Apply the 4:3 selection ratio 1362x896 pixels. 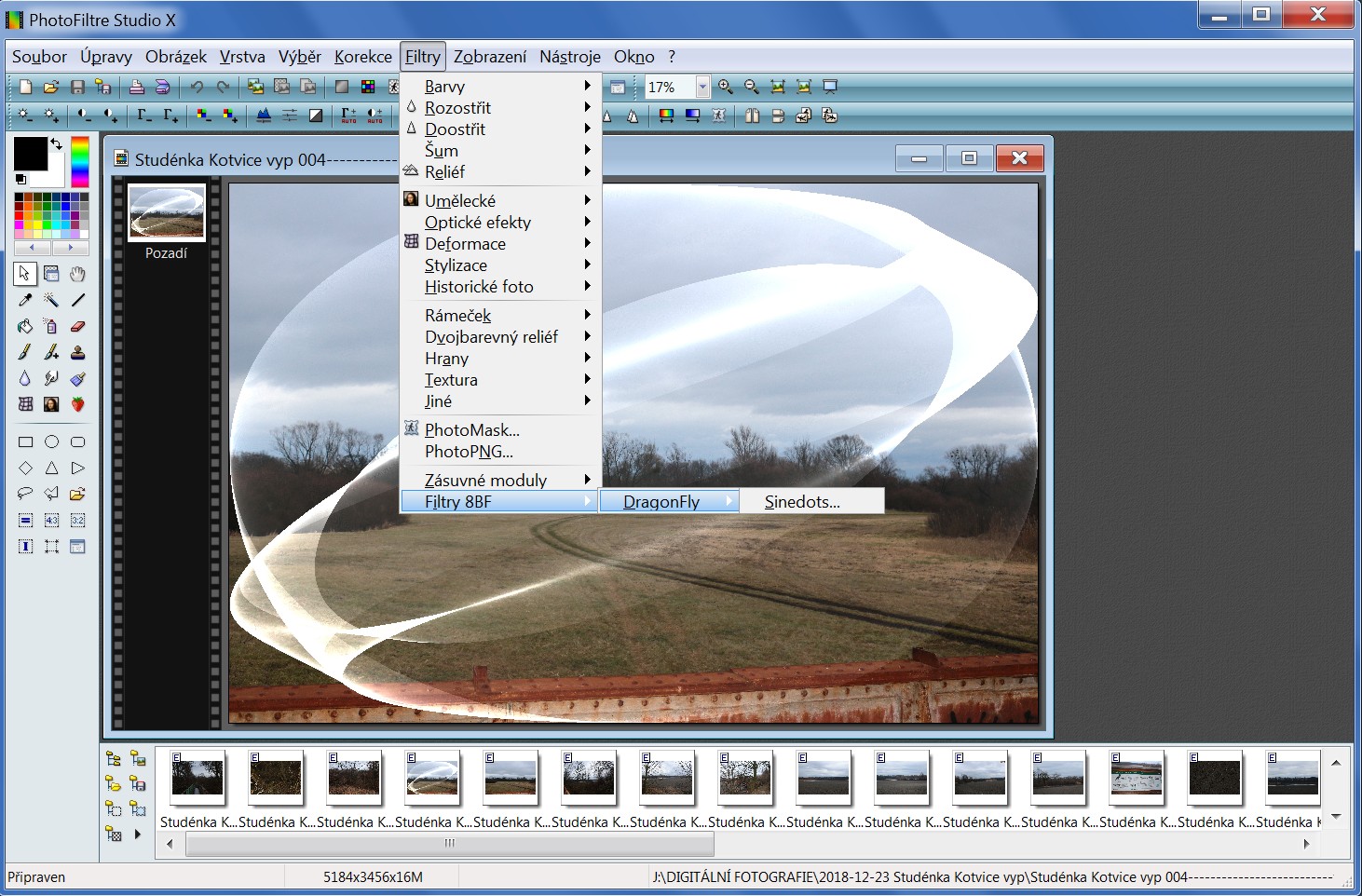(x=51, y=521)
